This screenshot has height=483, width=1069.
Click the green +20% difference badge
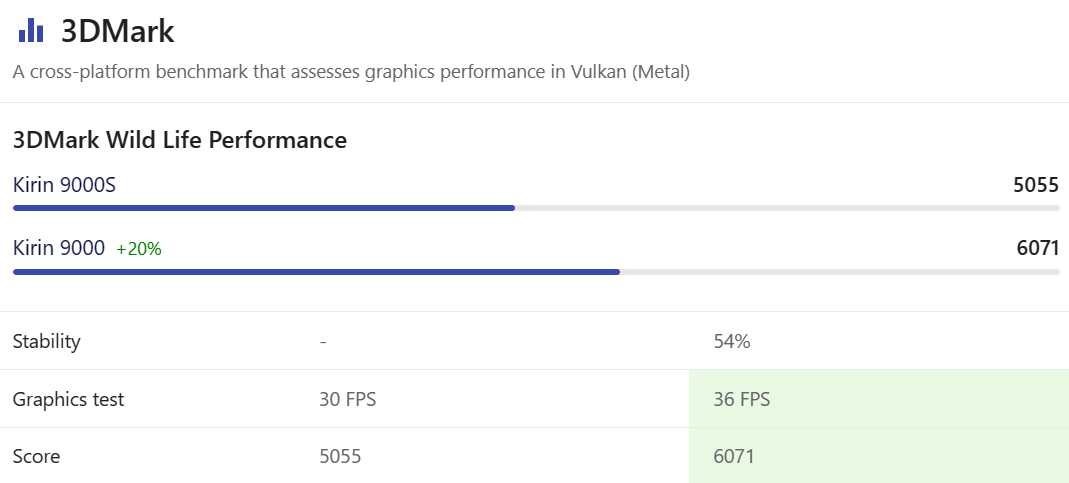[139, 249]
